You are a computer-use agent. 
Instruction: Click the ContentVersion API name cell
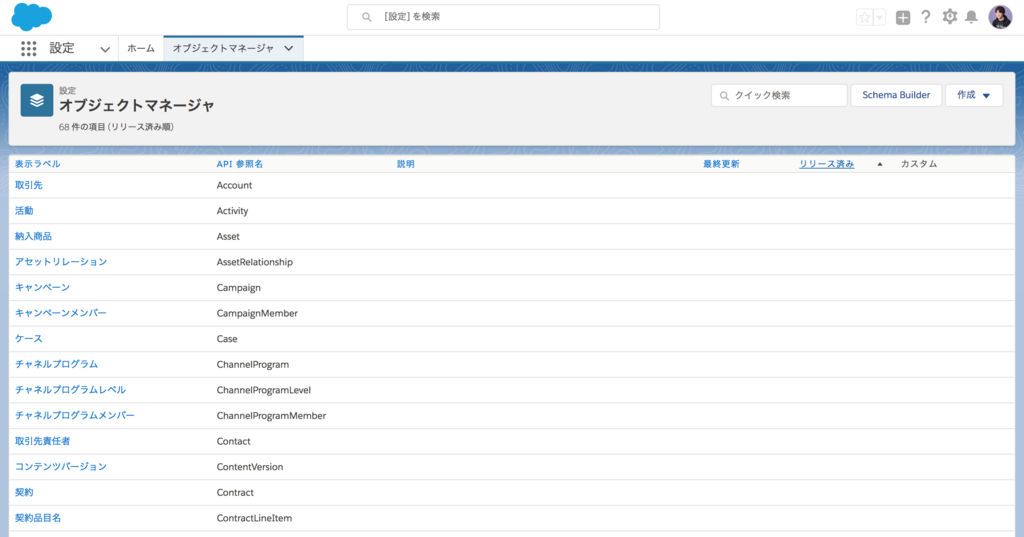click(250, 467)
